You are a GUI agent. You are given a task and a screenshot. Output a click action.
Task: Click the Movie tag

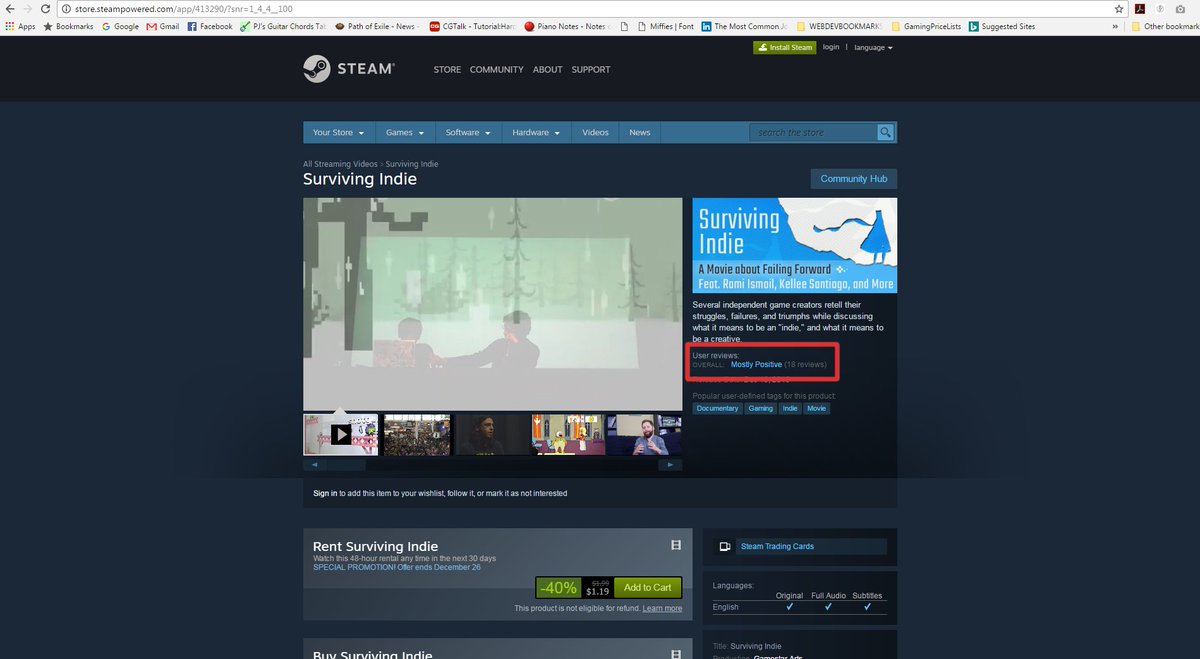(817, 408)
